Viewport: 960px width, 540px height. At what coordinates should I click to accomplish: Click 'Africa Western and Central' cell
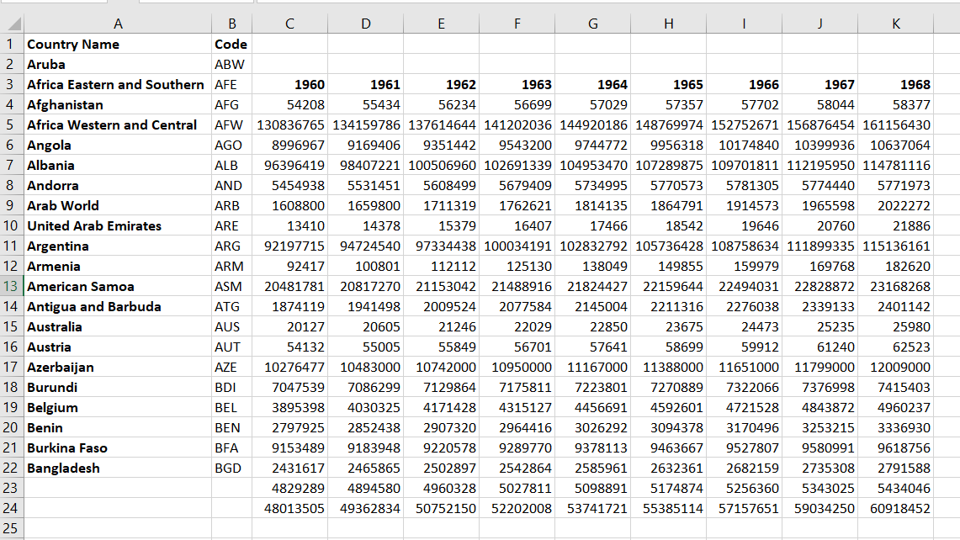pyautogui.click(x=118, y=125)
